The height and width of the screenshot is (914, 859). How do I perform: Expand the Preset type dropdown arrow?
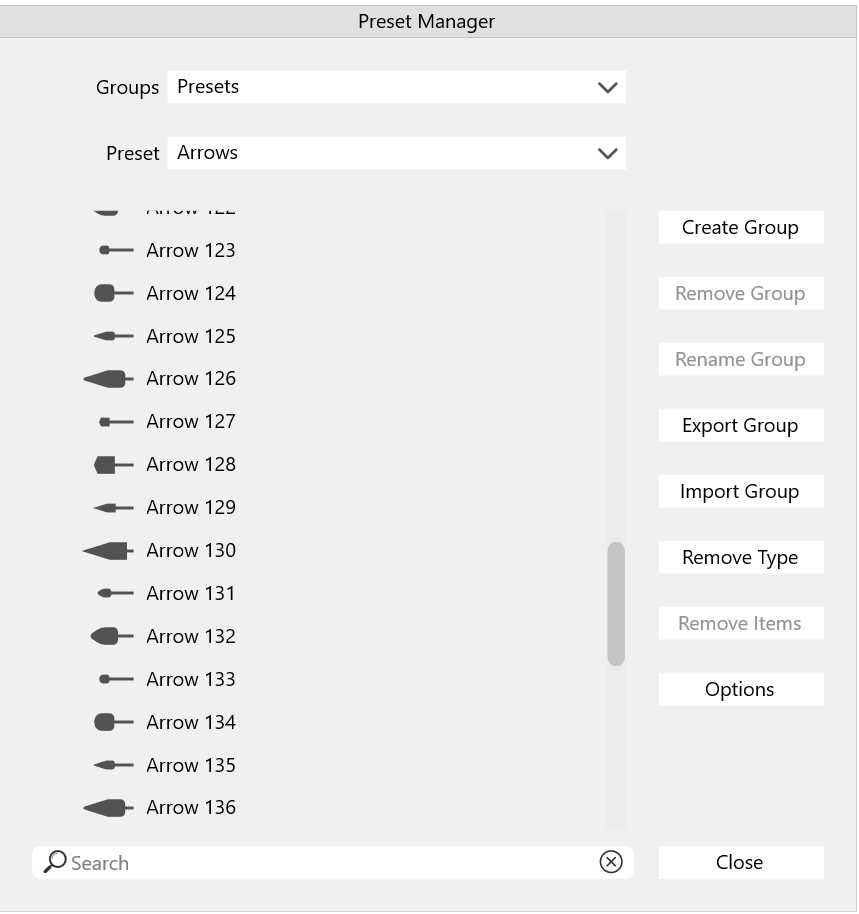(607, 154)
